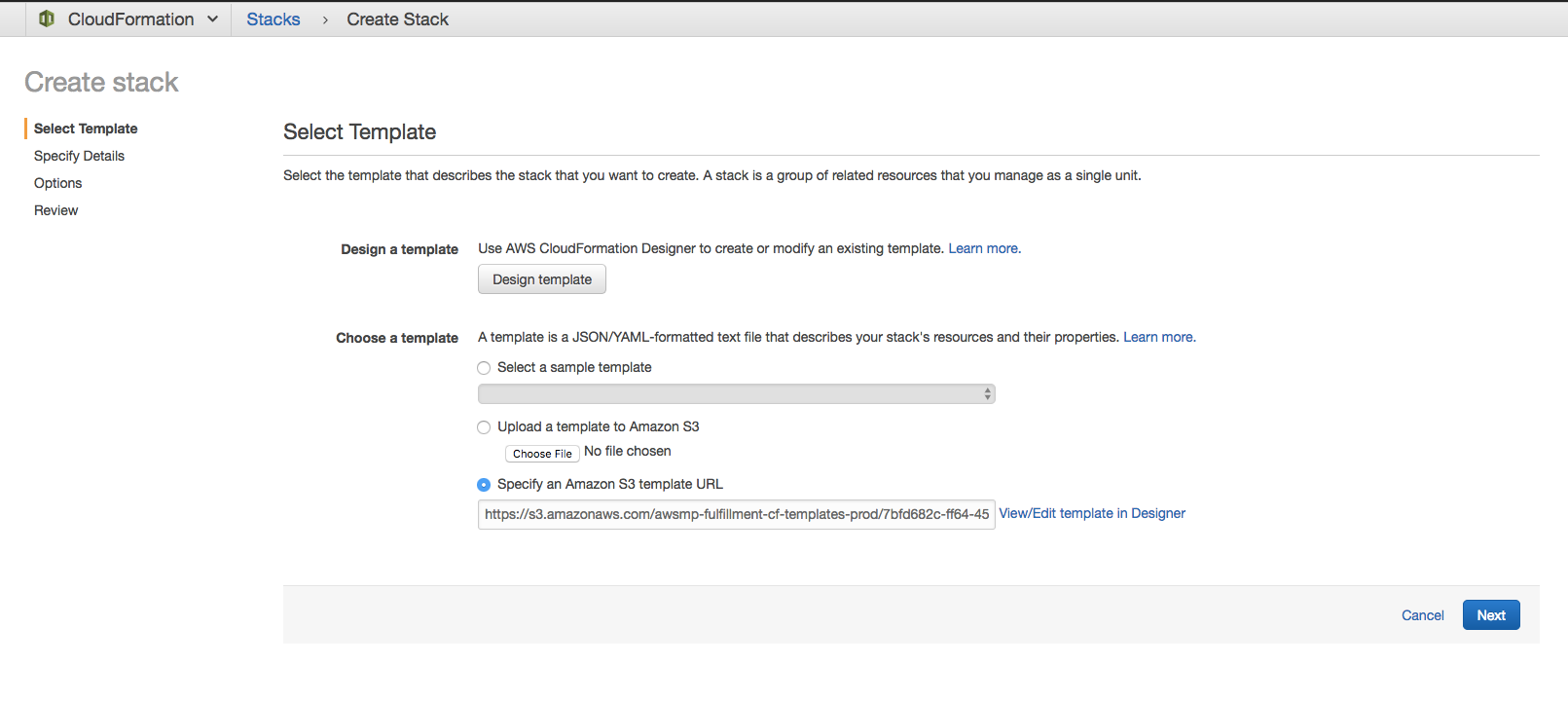This screenshot has height=702, width=1568.
Task: Click the Choose a template label
Action: (397, 338)
